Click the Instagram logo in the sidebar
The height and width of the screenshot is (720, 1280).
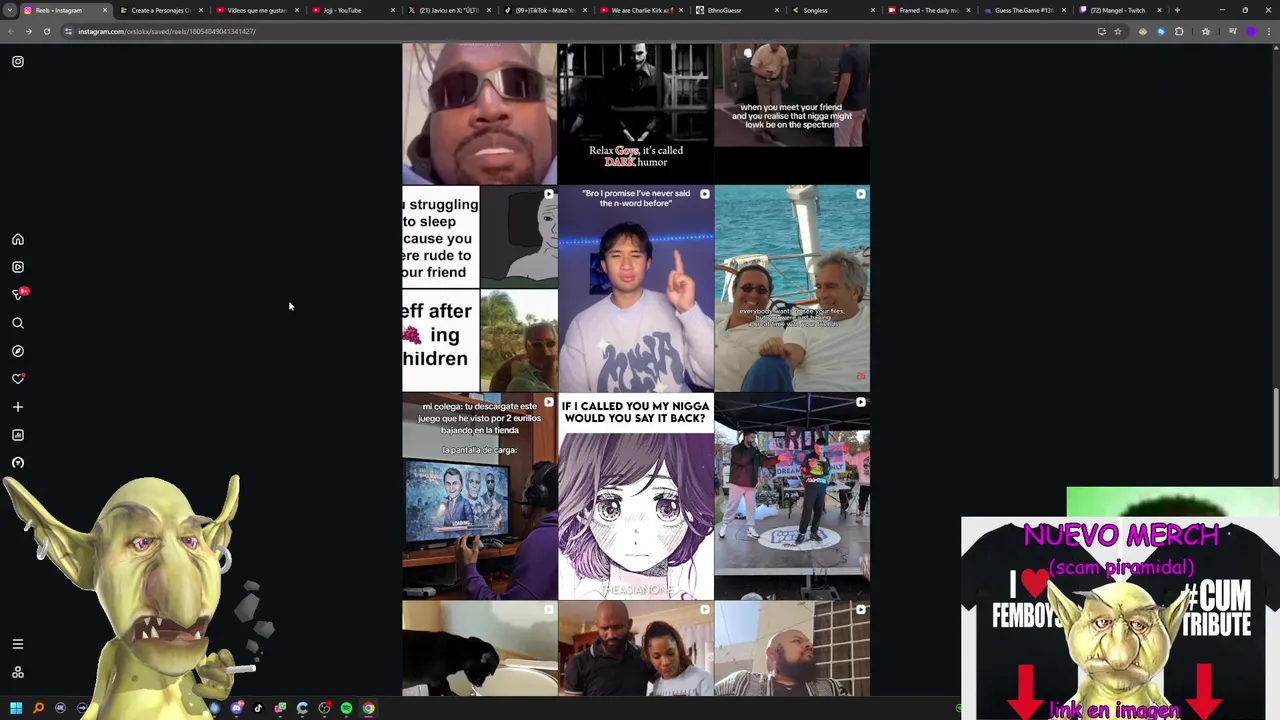[x=18, y=62]
